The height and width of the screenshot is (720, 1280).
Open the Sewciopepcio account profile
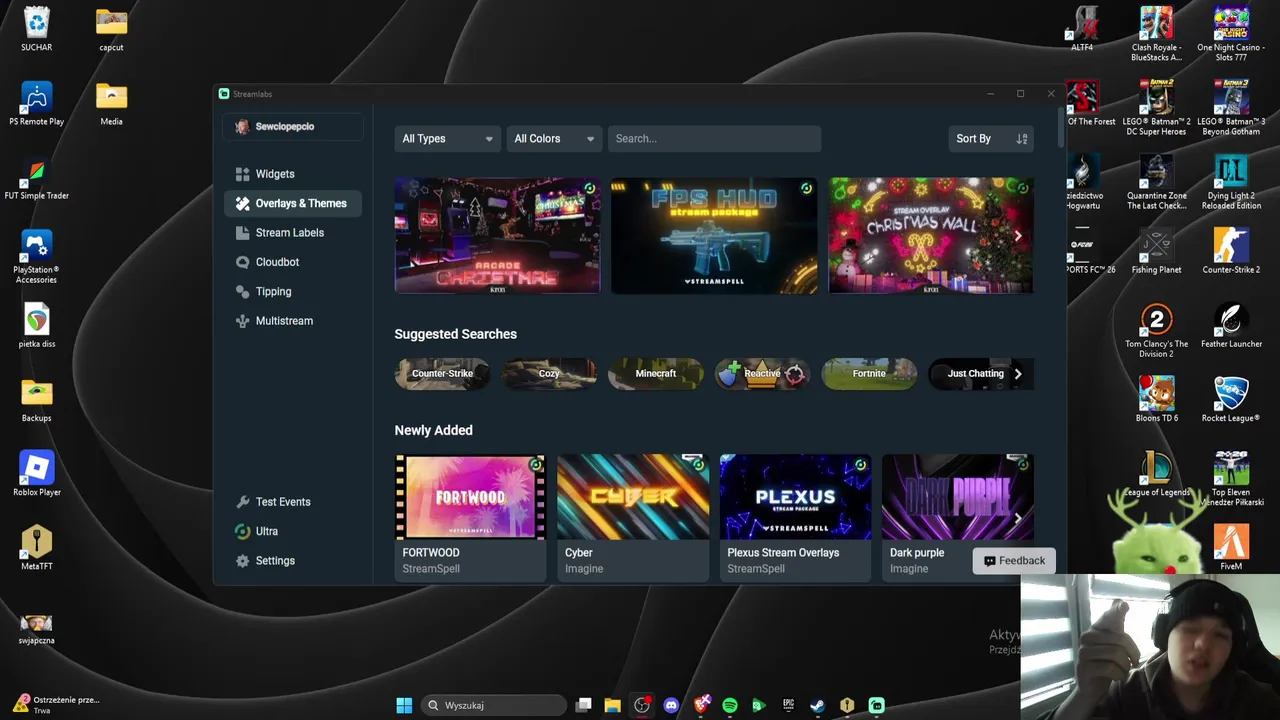(292, 127)
